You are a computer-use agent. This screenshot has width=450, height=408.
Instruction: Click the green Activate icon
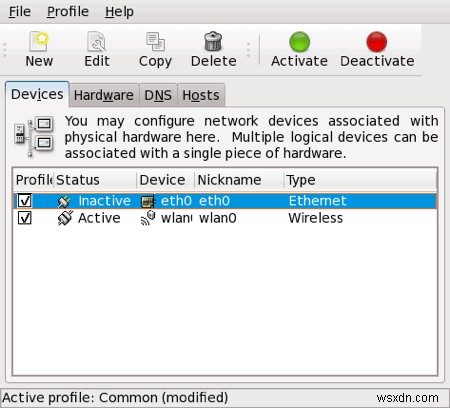(x=299, y=42)
